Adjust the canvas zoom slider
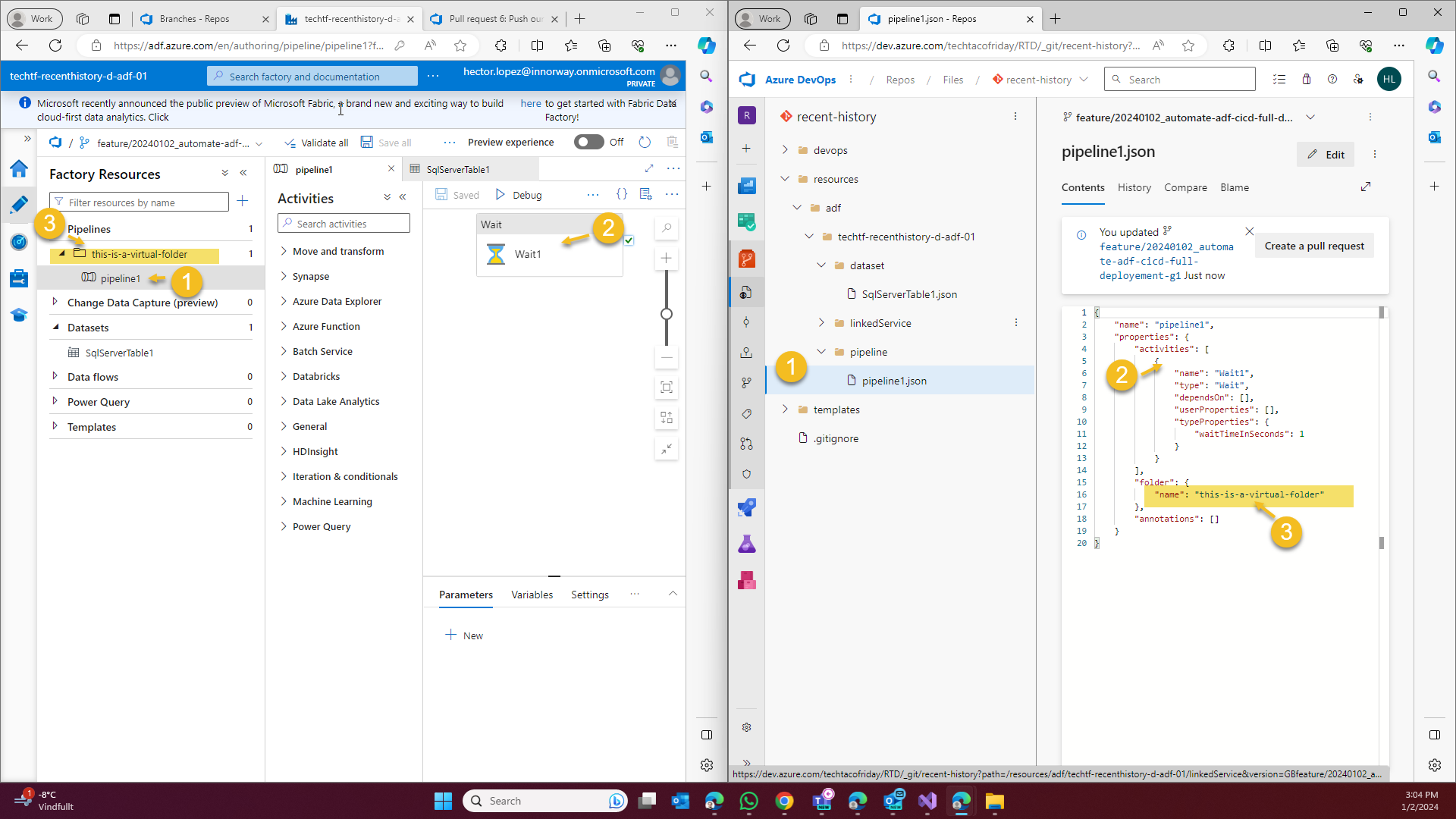The height and width of the screenshot is (819, 1456). coord(667,313)
